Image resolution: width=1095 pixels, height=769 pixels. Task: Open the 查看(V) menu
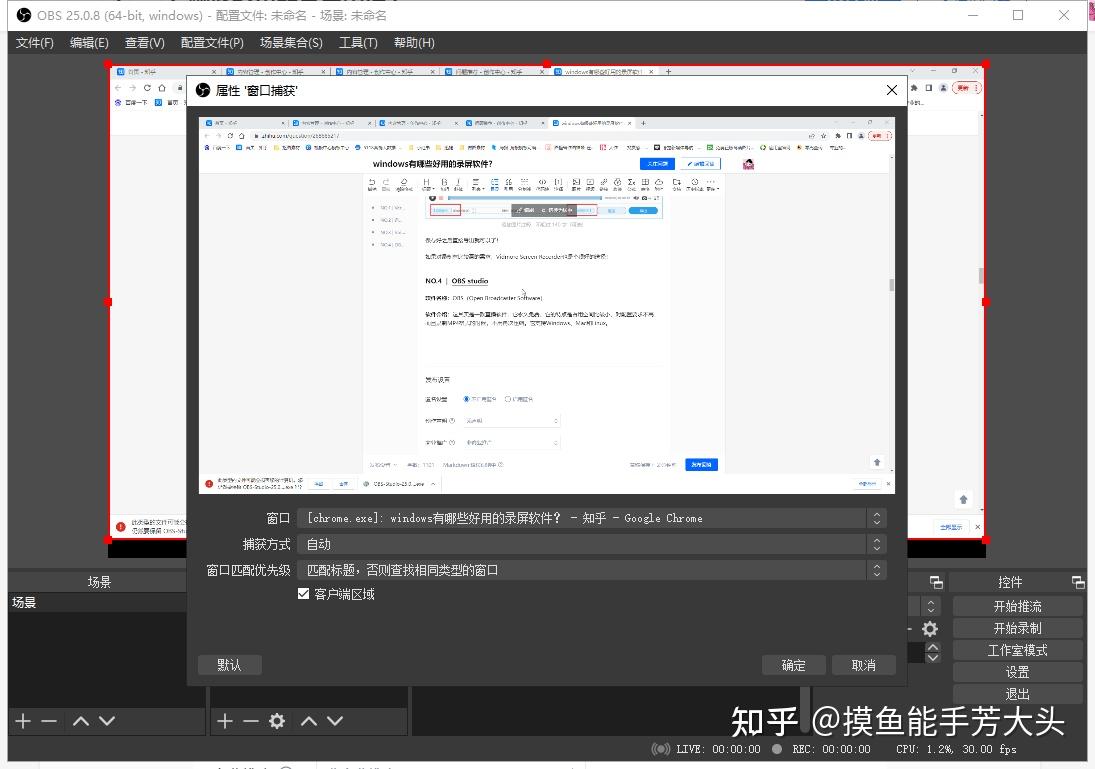[x=145, y=43]
